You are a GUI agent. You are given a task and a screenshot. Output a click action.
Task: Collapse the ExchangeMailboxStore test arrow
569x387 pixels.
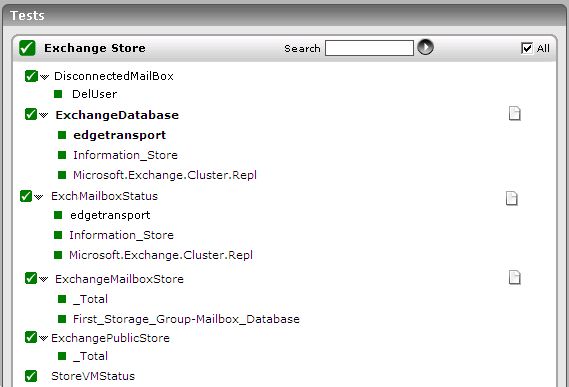pyautogui.click(x=44, y=280)
